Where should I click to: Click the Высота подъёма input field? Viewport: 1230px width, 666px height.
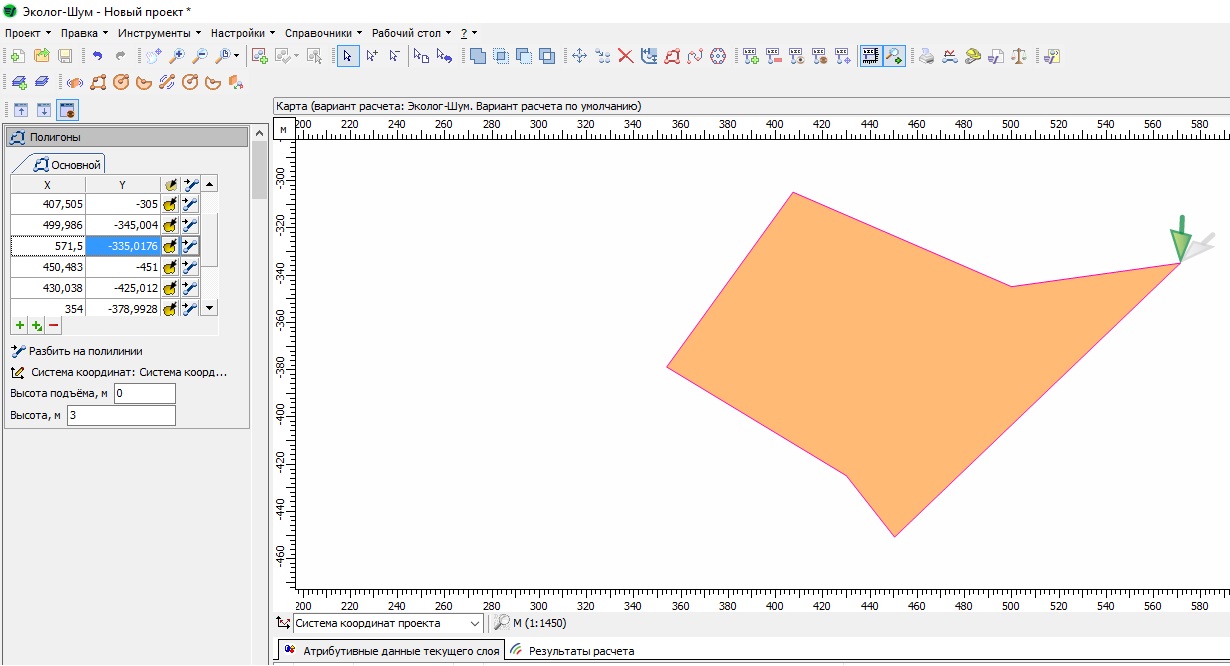click(x=144, y=394)
